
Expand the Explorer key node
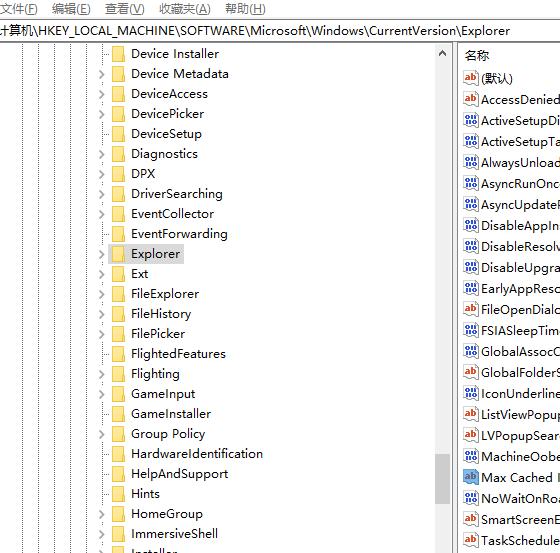point(101,254)
